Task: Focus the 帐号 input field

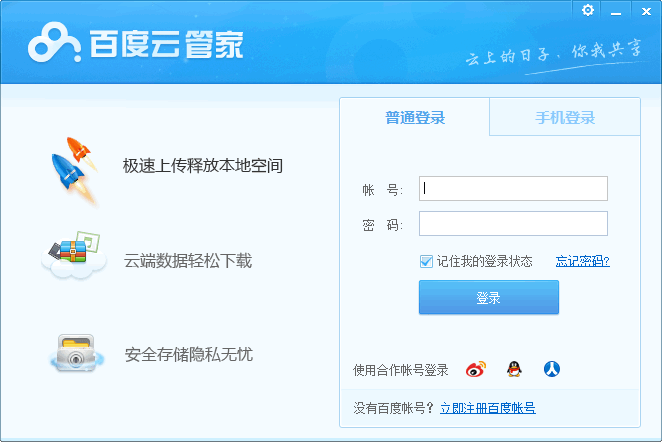Action: [513, 188]
